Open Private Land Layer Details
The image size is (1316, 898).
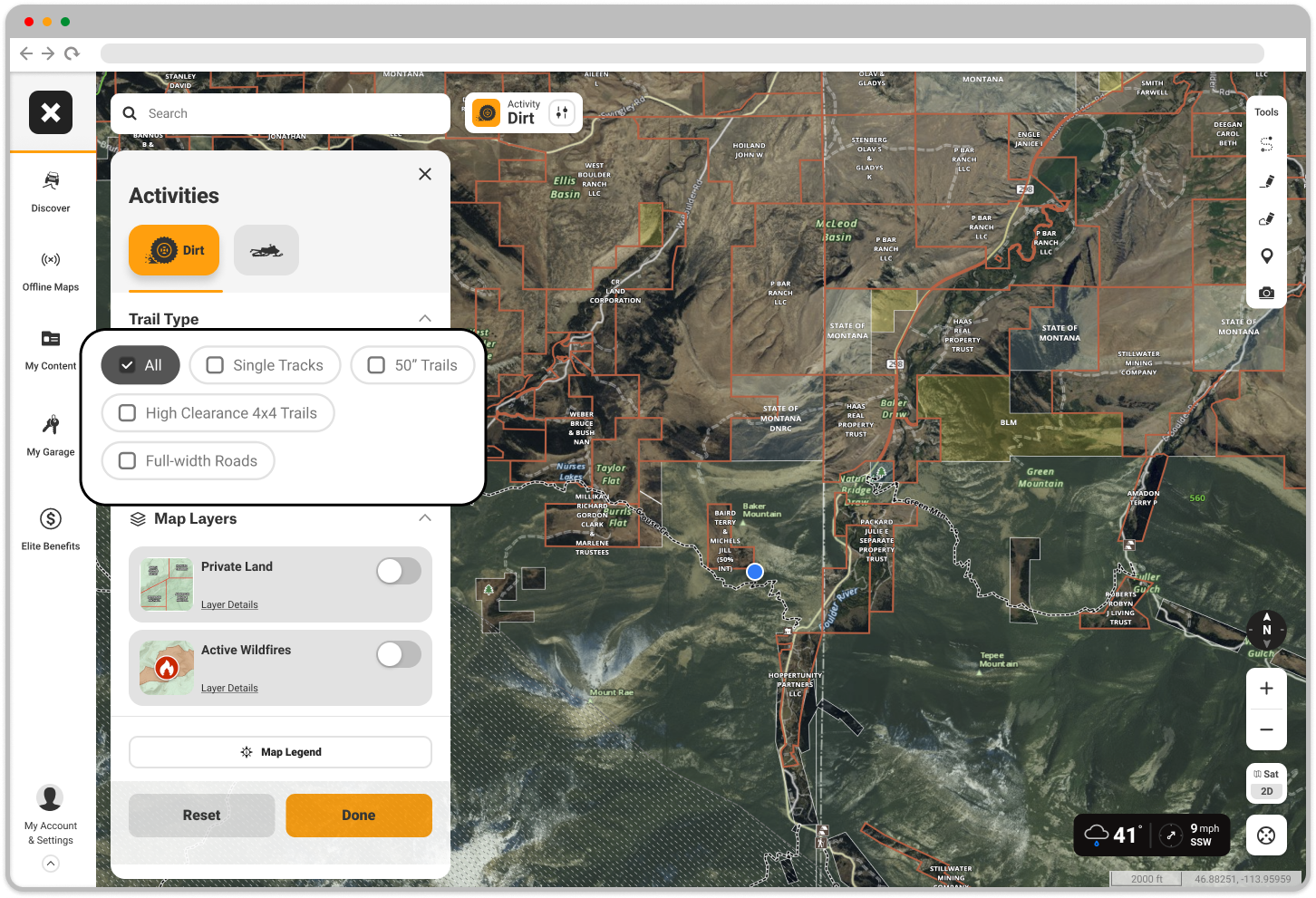pyautogui.click(x=229, y=604)
